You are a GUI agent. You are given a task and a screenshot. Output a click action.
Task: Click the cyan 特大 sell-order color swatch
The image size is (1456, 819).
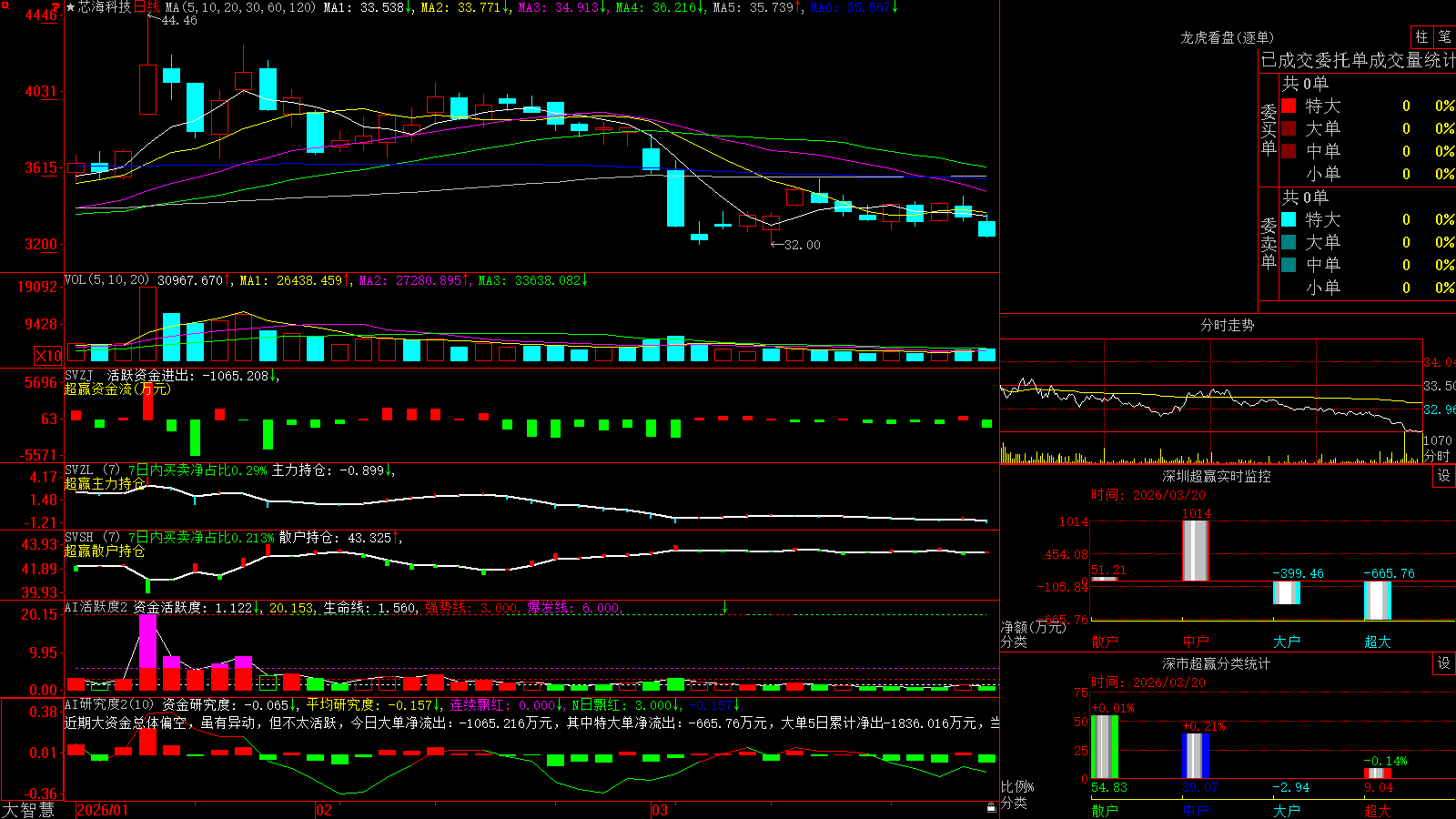pos(1289,219)
